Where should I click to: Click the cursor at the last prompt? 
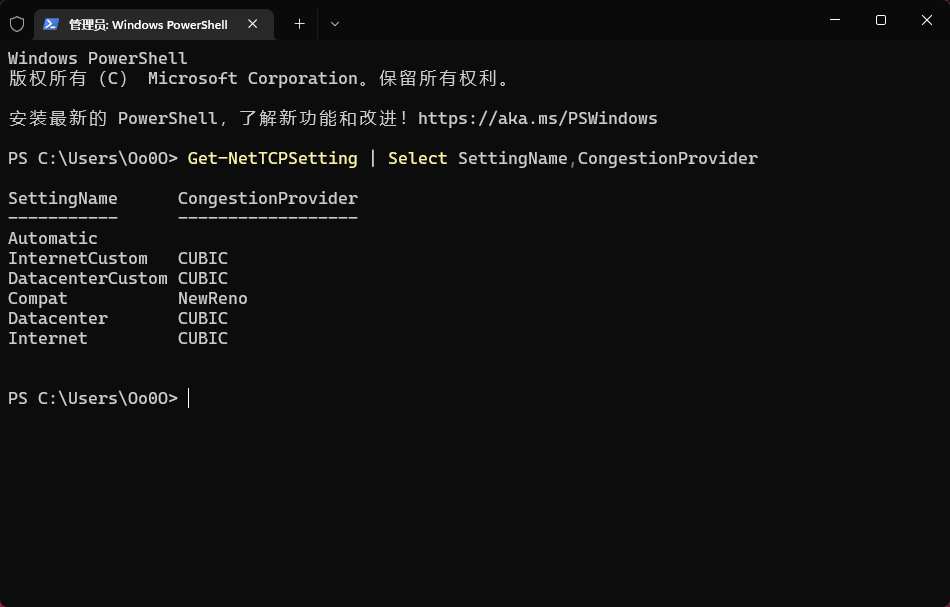point(189,398)
